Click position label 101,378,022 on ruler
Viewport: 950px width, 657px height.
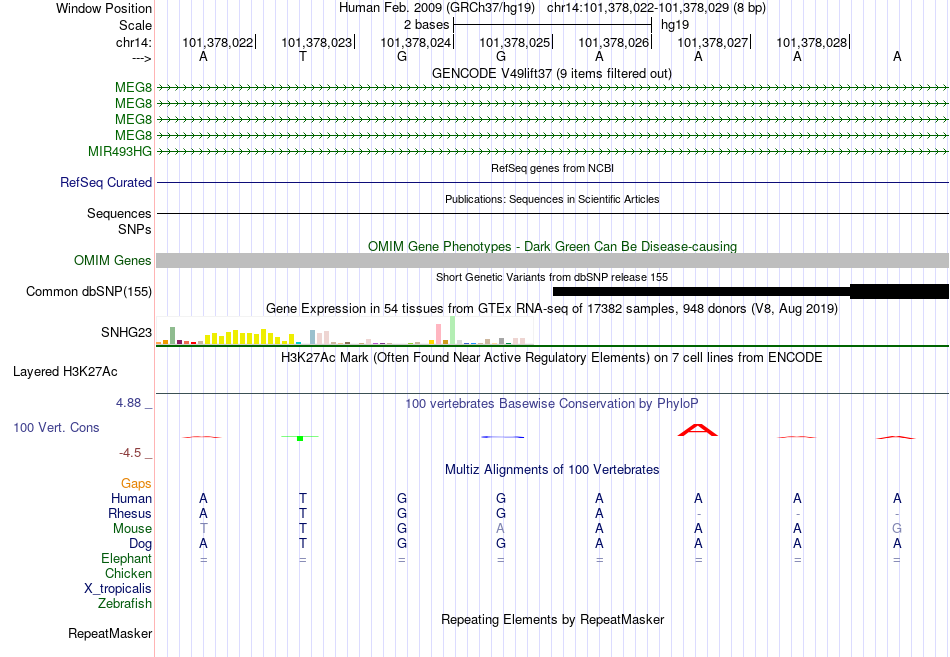click(x=218, y=42)
